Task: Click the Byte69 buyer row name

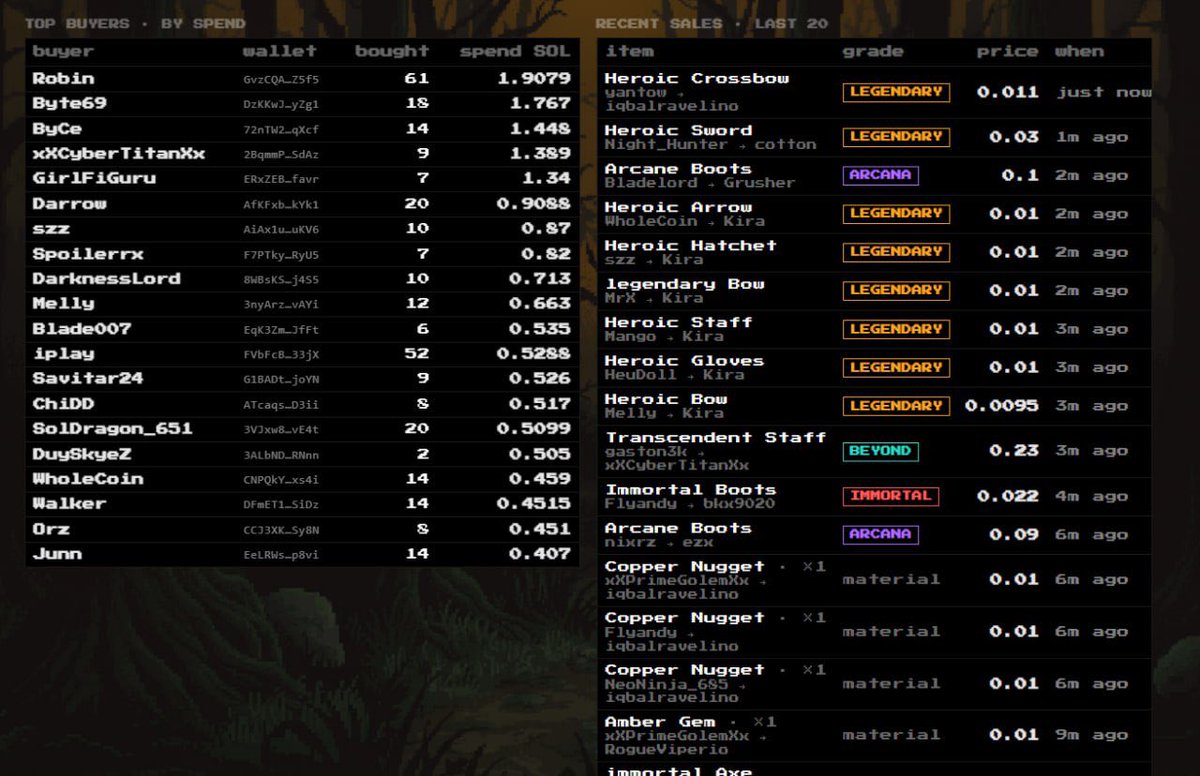Action: pyautogui.click(x=69, y=103)
